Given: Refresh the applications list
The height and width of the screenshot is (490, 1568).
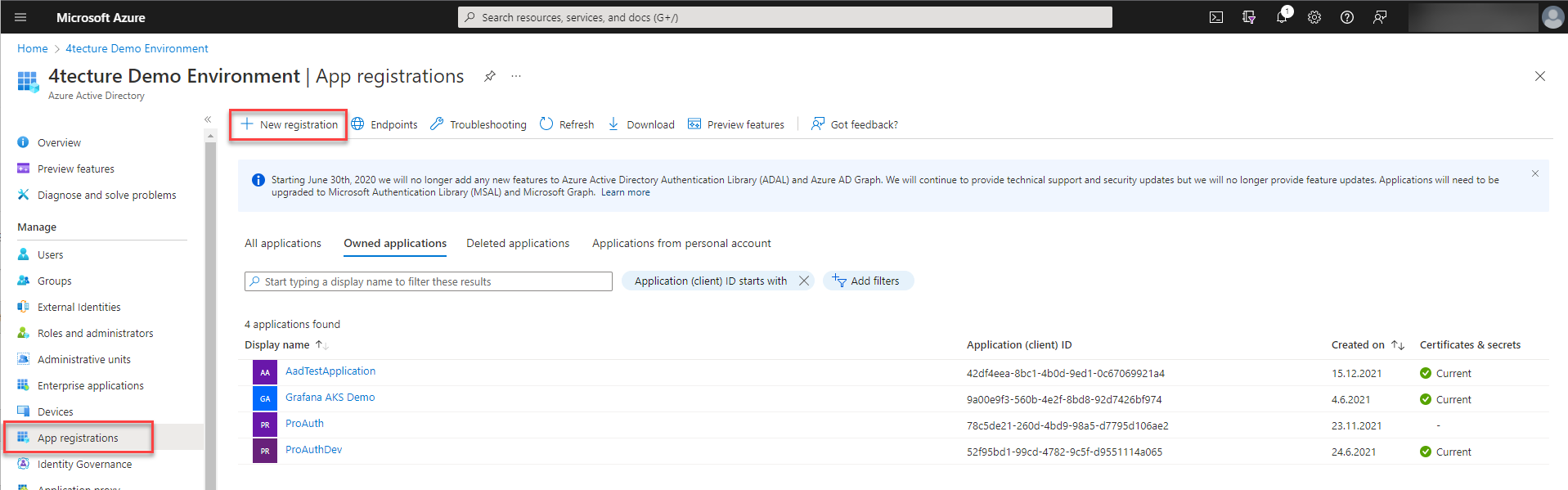Looking at the screenshot, I should coord(567,124).
